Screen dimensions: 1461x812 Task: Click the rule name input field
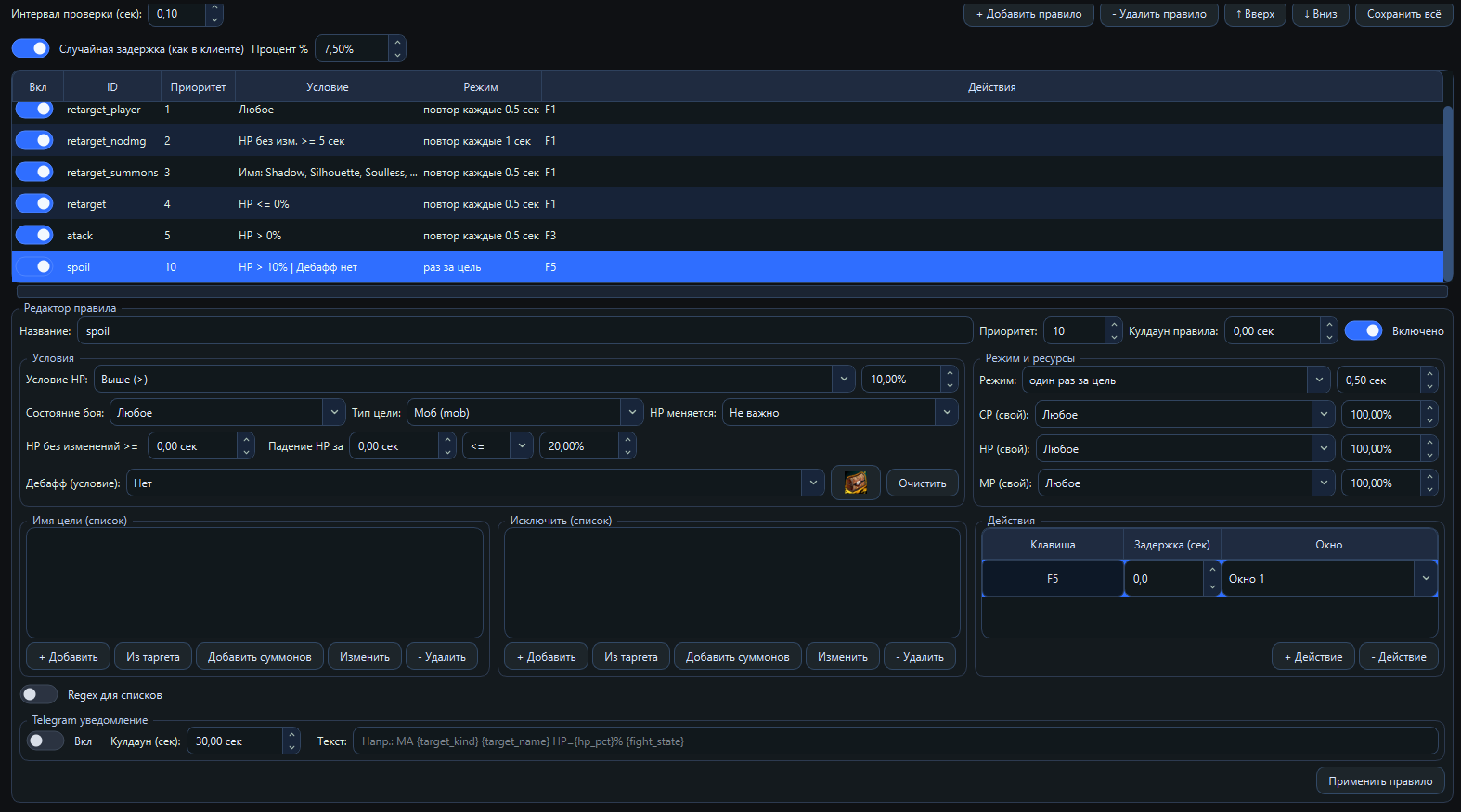pyautogui.click(x=524, y=331)
